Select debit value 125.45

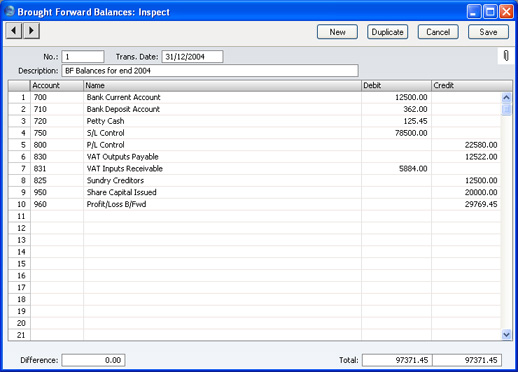[x=396, y=121]
